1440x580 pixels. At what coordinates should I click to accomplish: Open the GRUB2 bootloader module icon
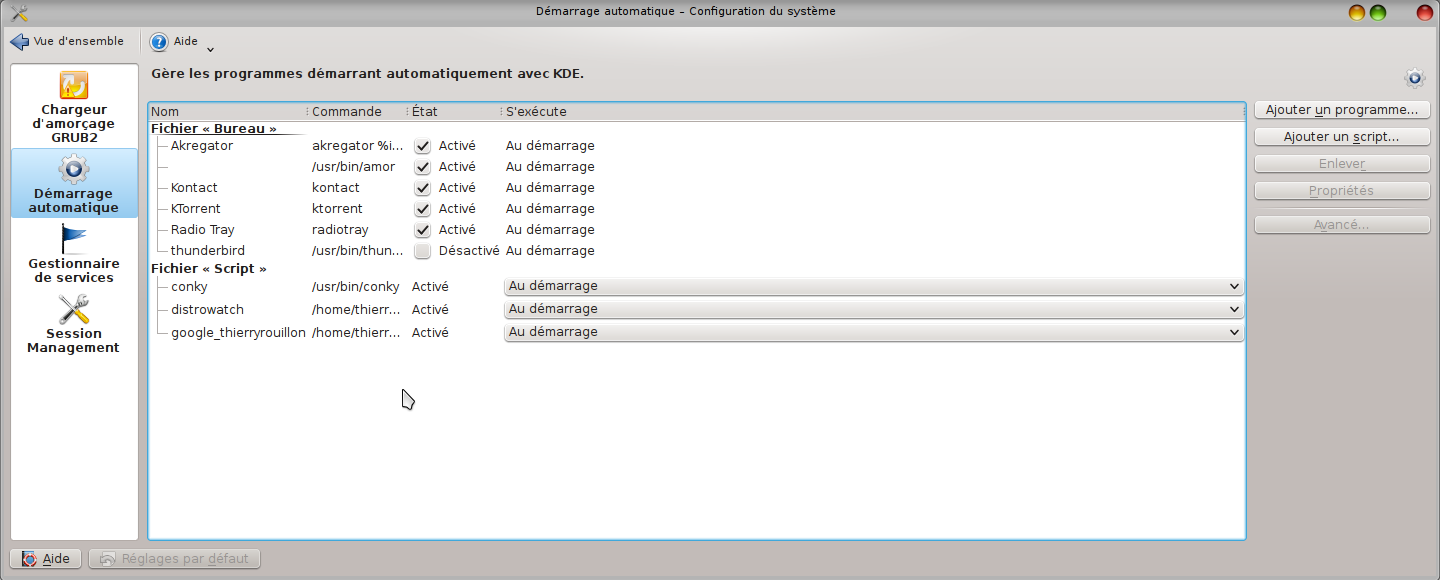(74, 85)
